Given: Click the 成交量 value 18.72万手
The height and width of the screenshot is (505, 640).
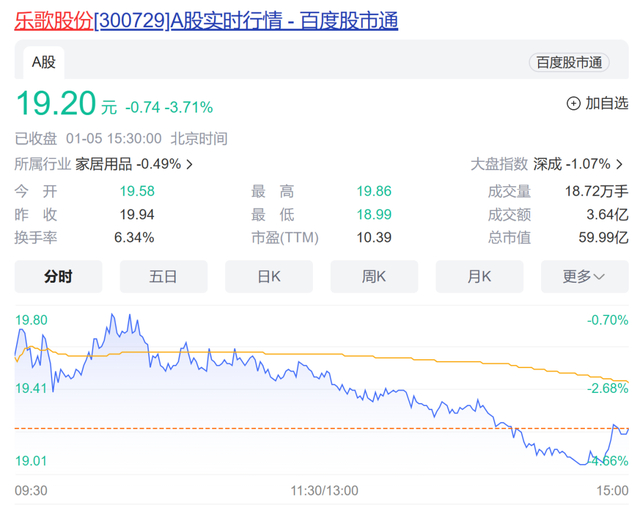Looking at the screenshot, I should click(x=596, y=191).
